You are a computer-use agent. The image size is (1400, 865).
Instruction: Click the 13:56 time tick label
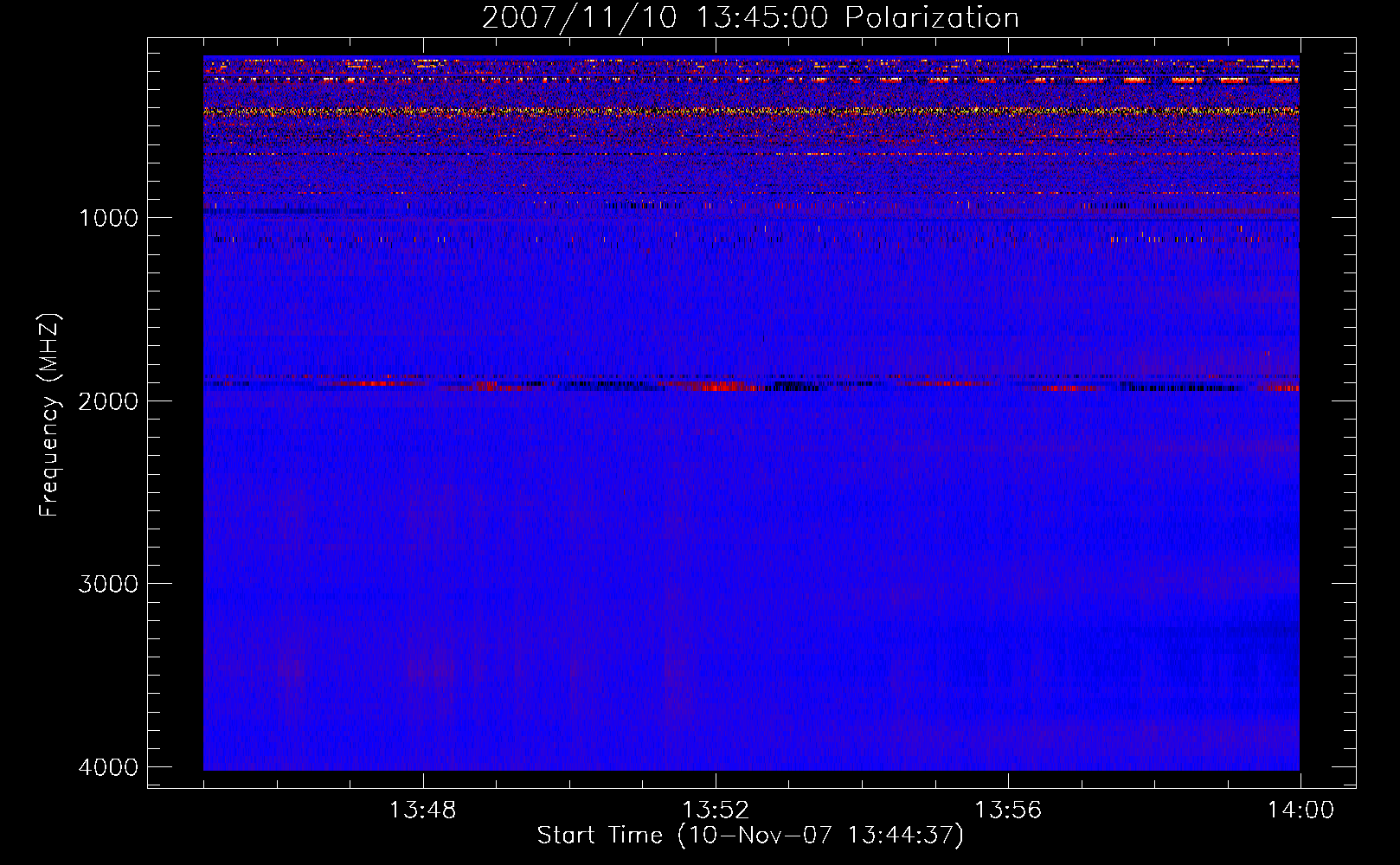[x=1008, y=811]
